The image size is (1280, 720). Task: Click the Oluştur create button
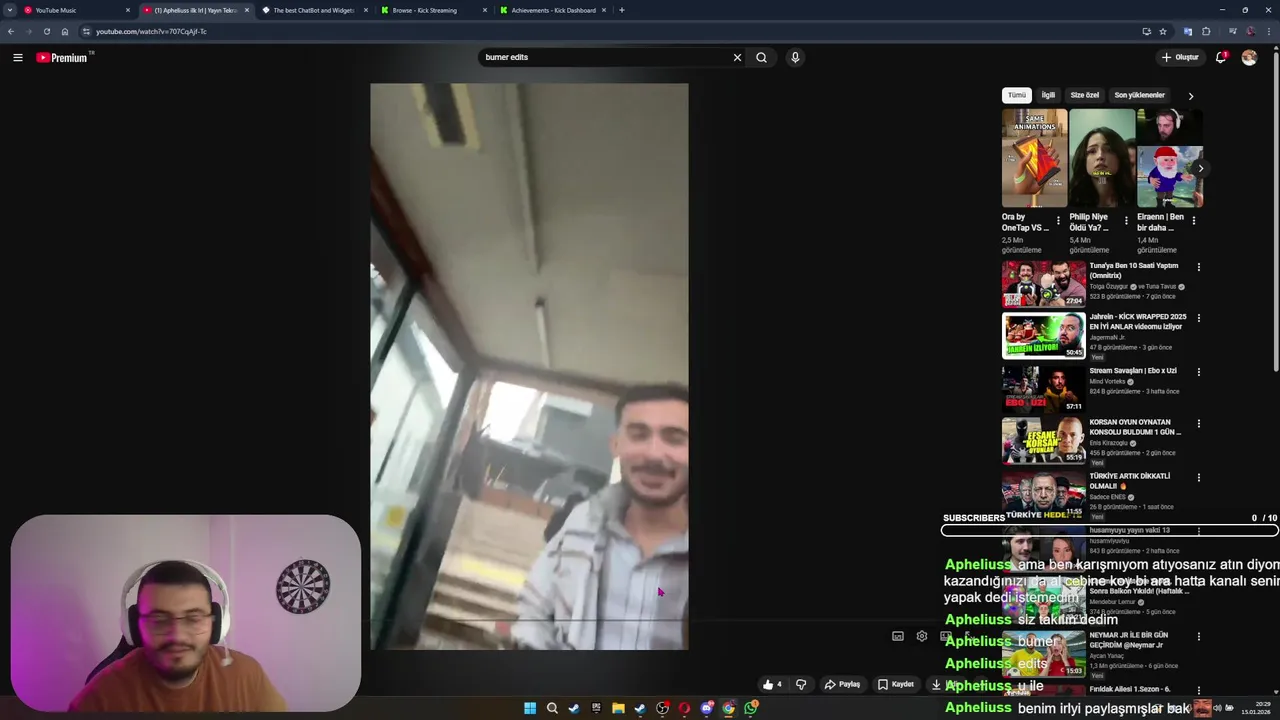pyautogui.click(x=1180, y=57)
